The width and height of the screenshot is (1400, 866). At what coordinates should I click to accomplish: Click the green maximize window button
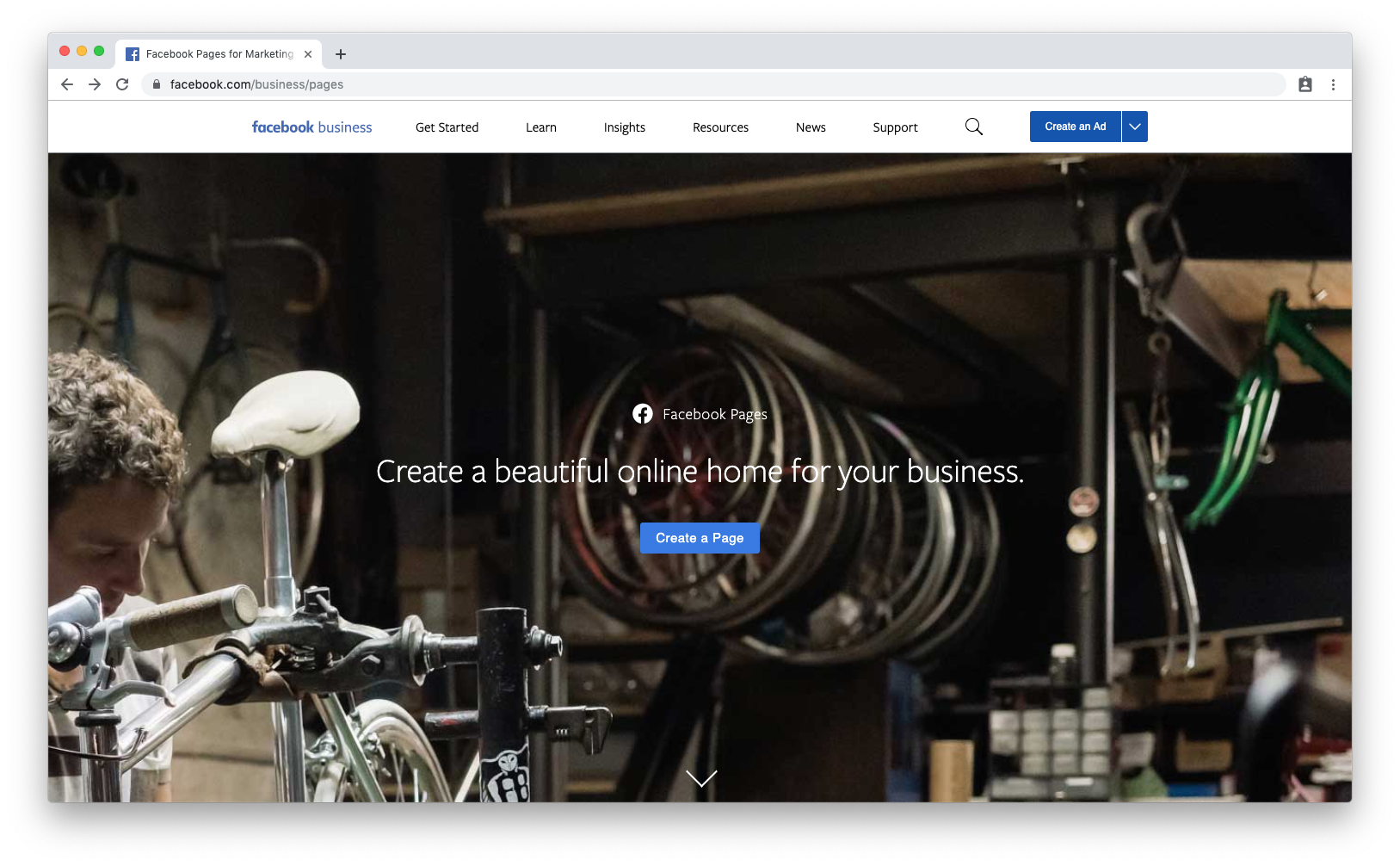tap(99, 51)
